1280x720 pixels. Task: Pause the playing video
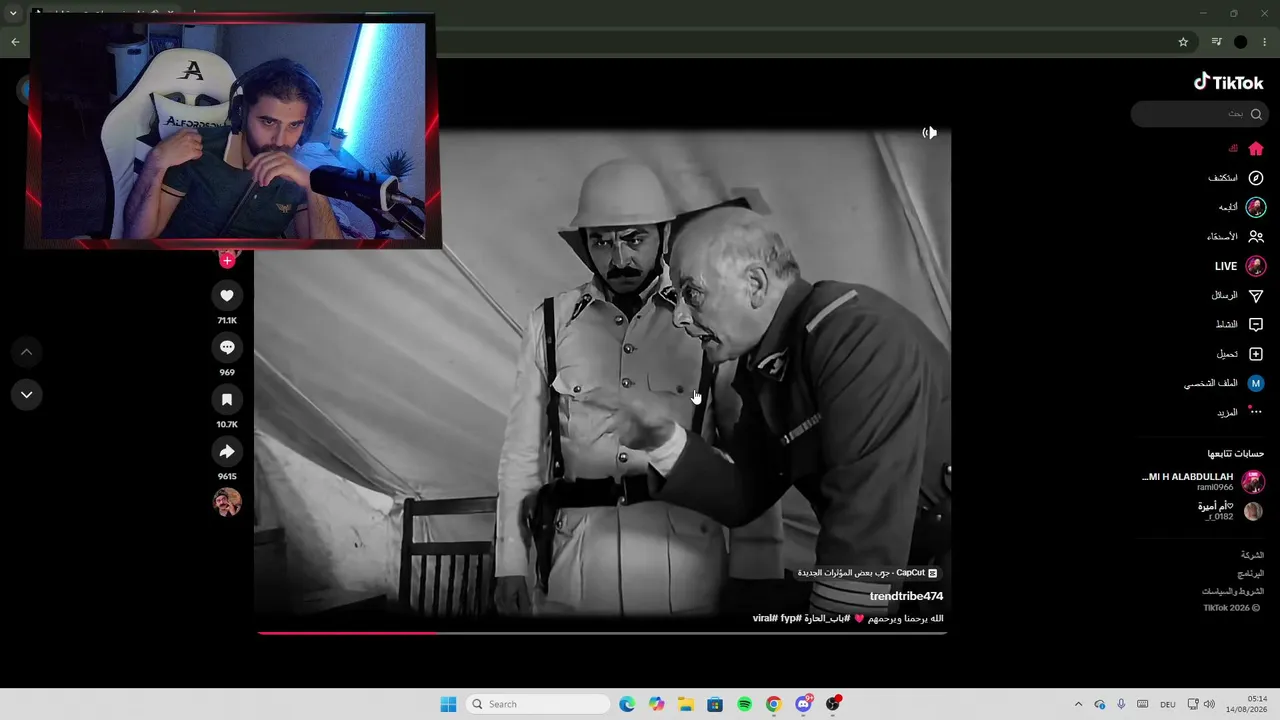click(602, 380)
